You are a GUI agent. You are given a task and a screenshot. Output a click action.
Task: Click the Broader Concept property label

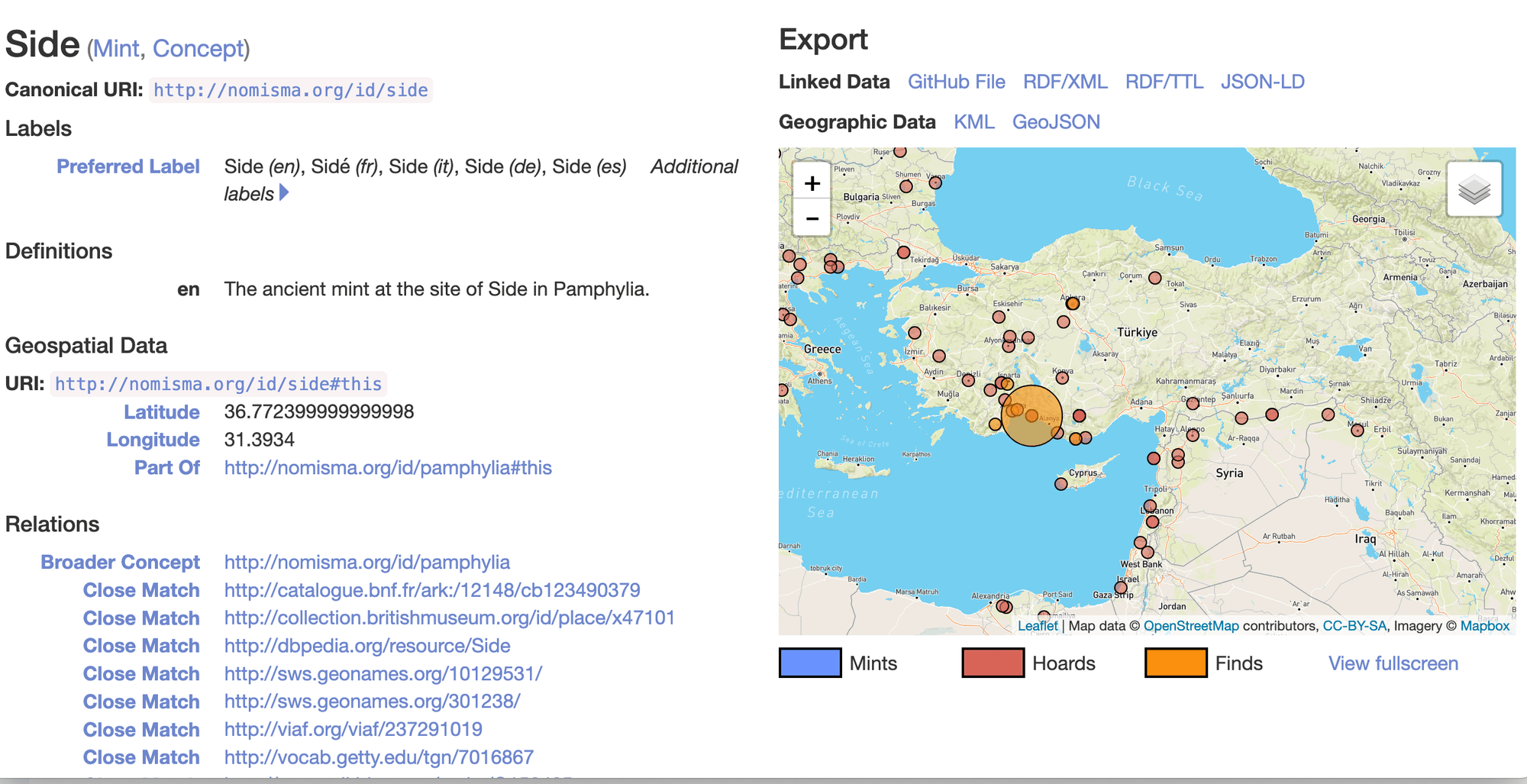(120, 563)
